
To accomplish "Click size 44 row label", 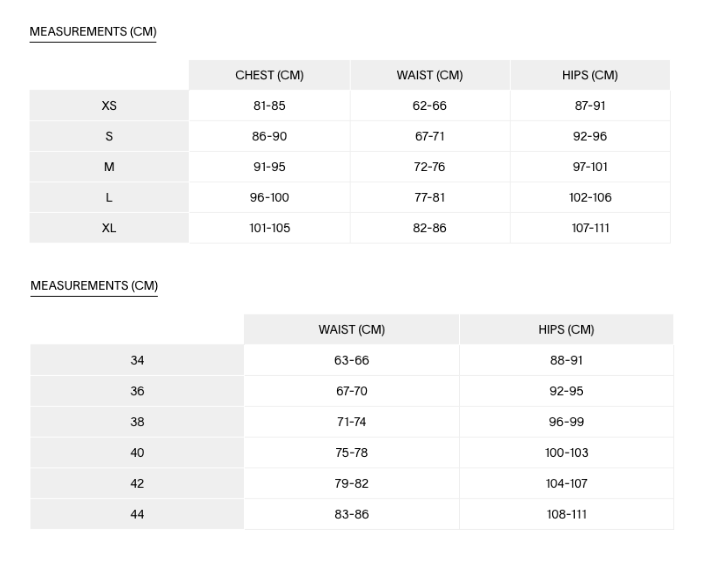I will coord(137,514).
